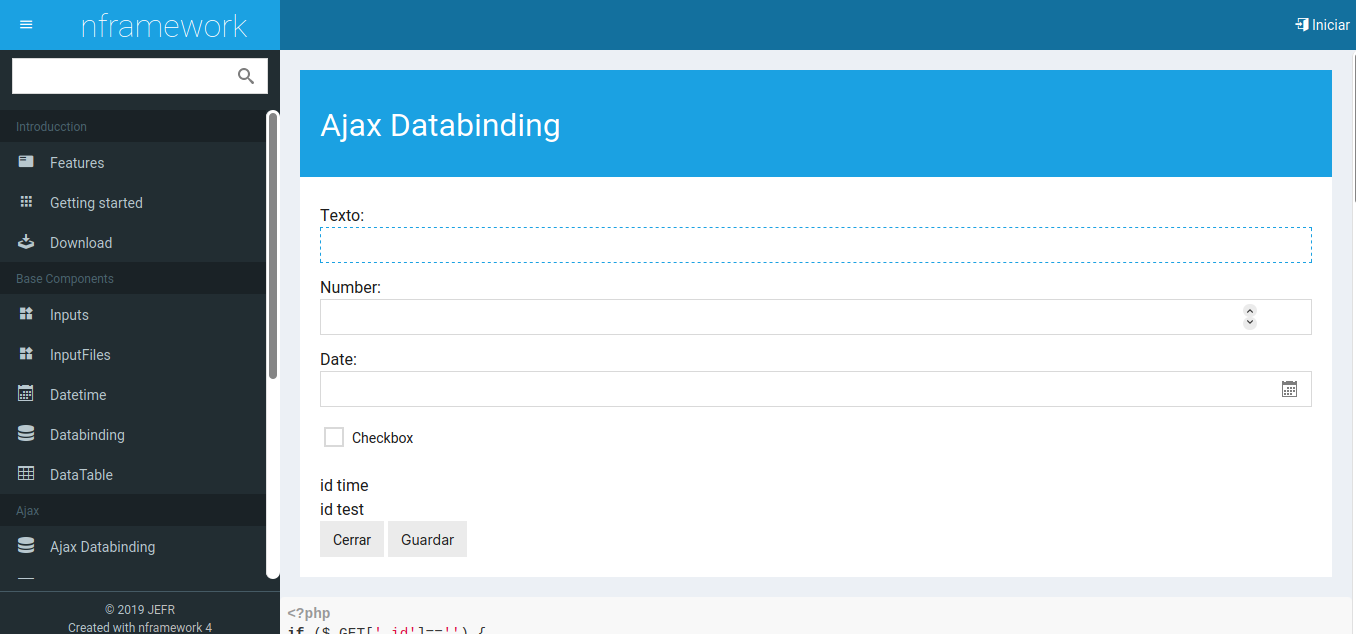
Task: Click the InputFiles widget icon
Action: (x=26, y=354)
